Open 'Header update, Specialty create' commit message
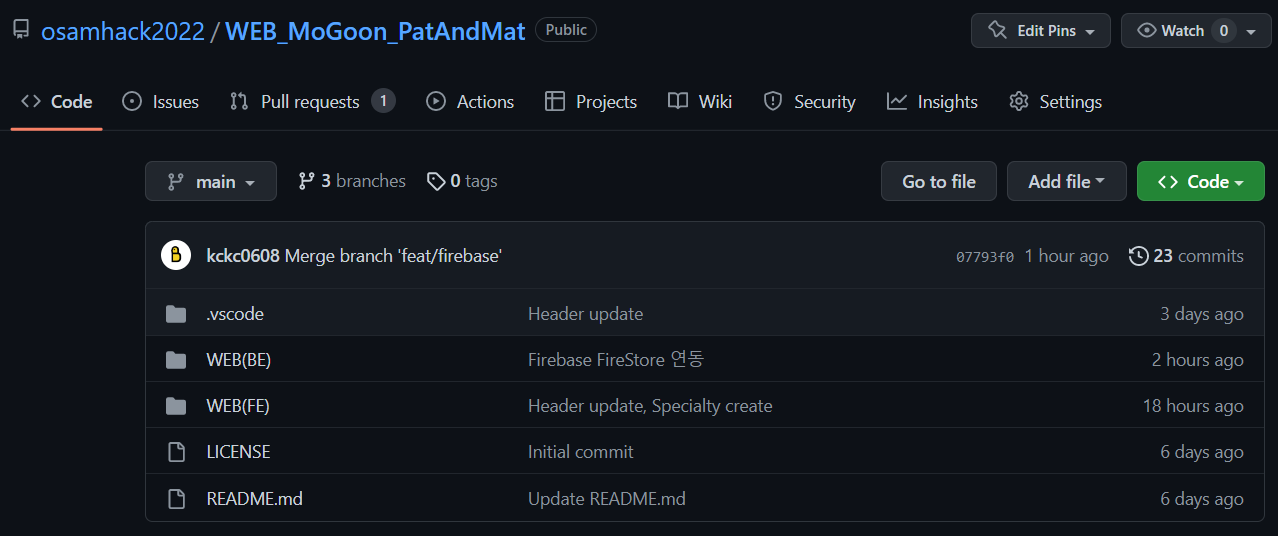 click(x=650, y=406)
